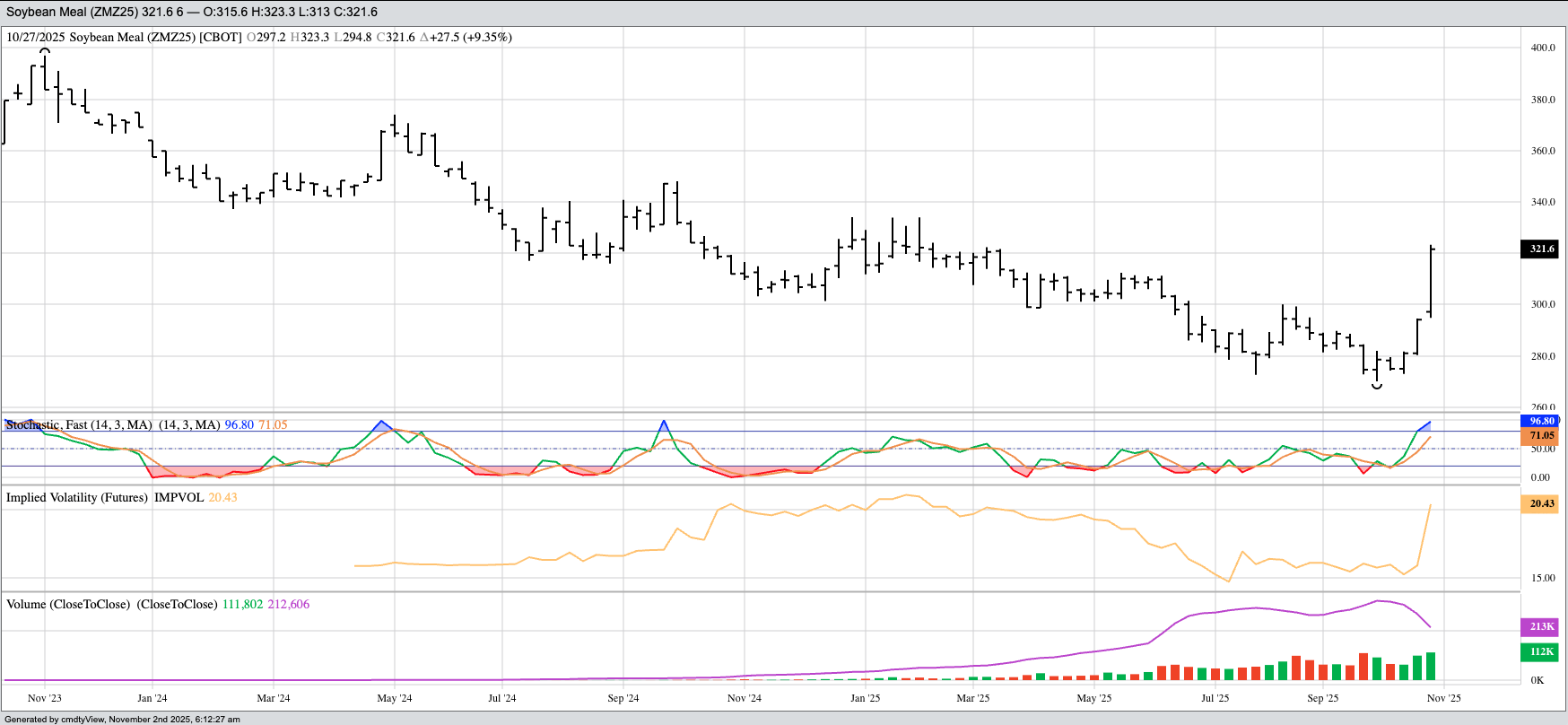Screen dimensions: 1568x725
Task: Click the high marker arc above Nov '23 peak
Action: tap(45, 50)
